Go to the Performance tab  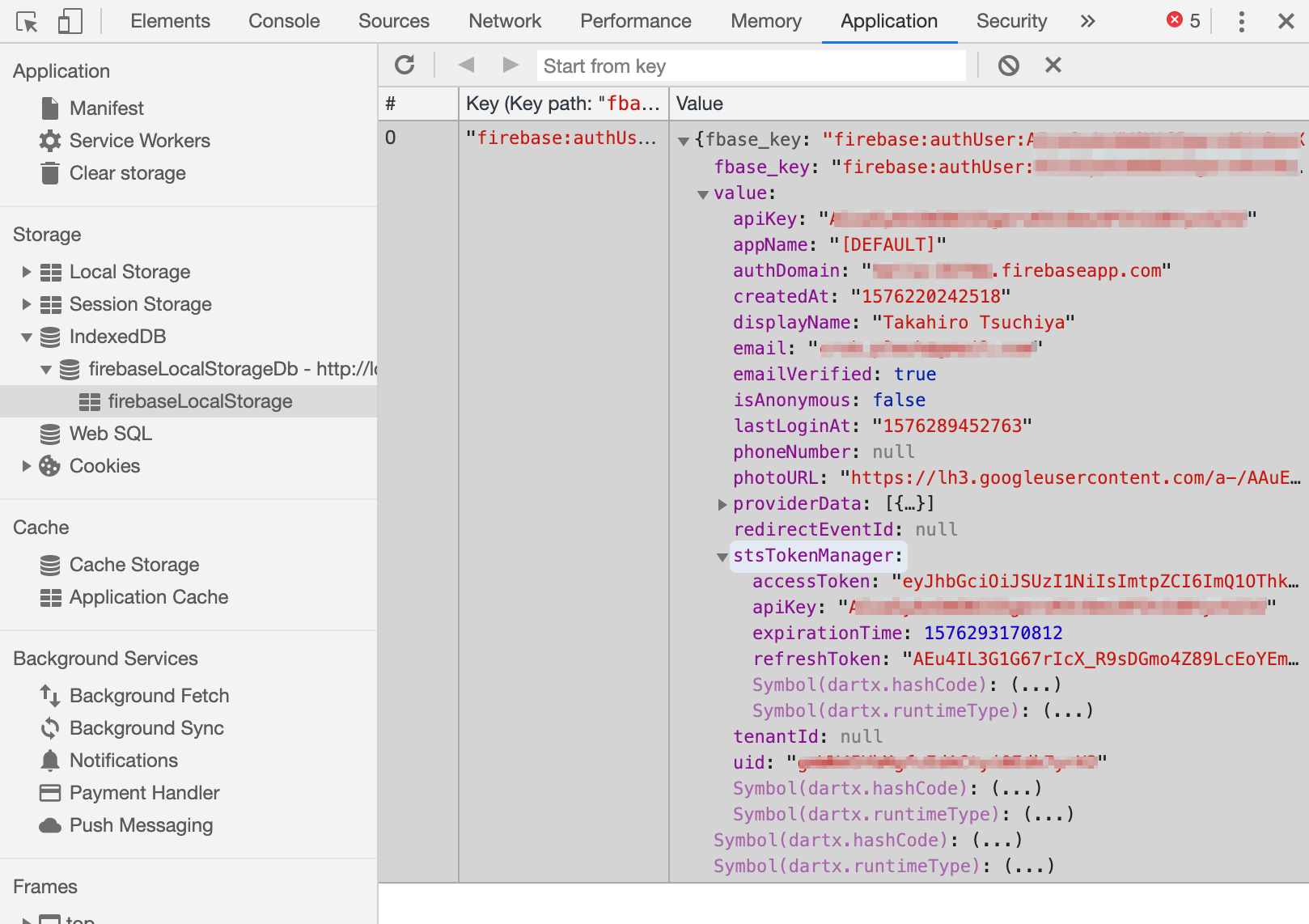click(x=636, y=21)
